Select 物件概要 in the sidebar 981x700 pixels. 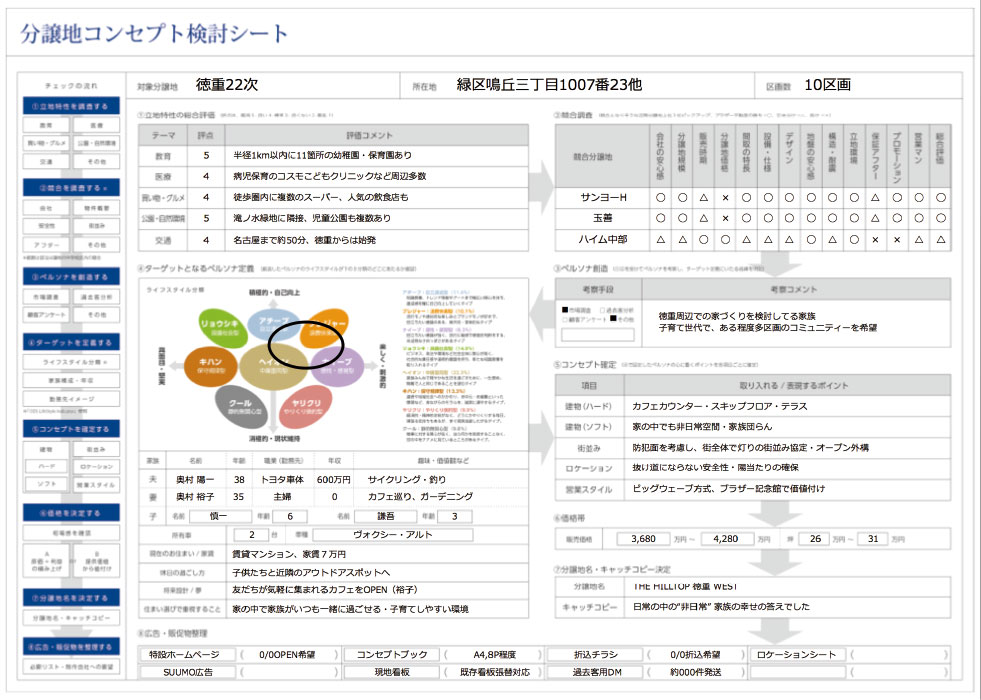(x=96, y=208)
